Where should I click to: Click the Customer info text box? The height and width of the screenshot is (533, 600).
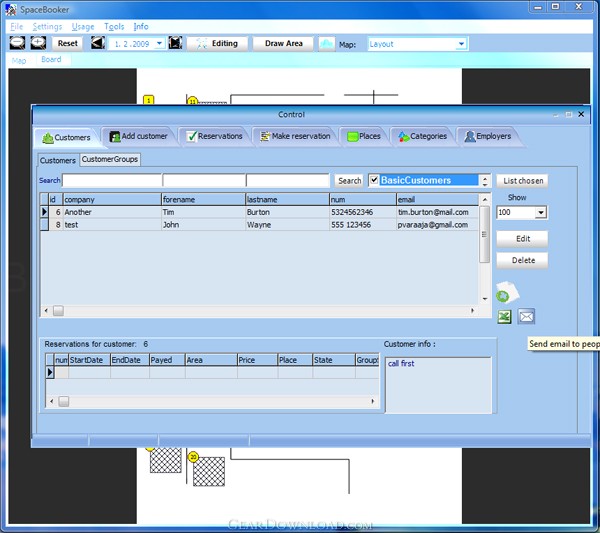(x=438, y=385)
